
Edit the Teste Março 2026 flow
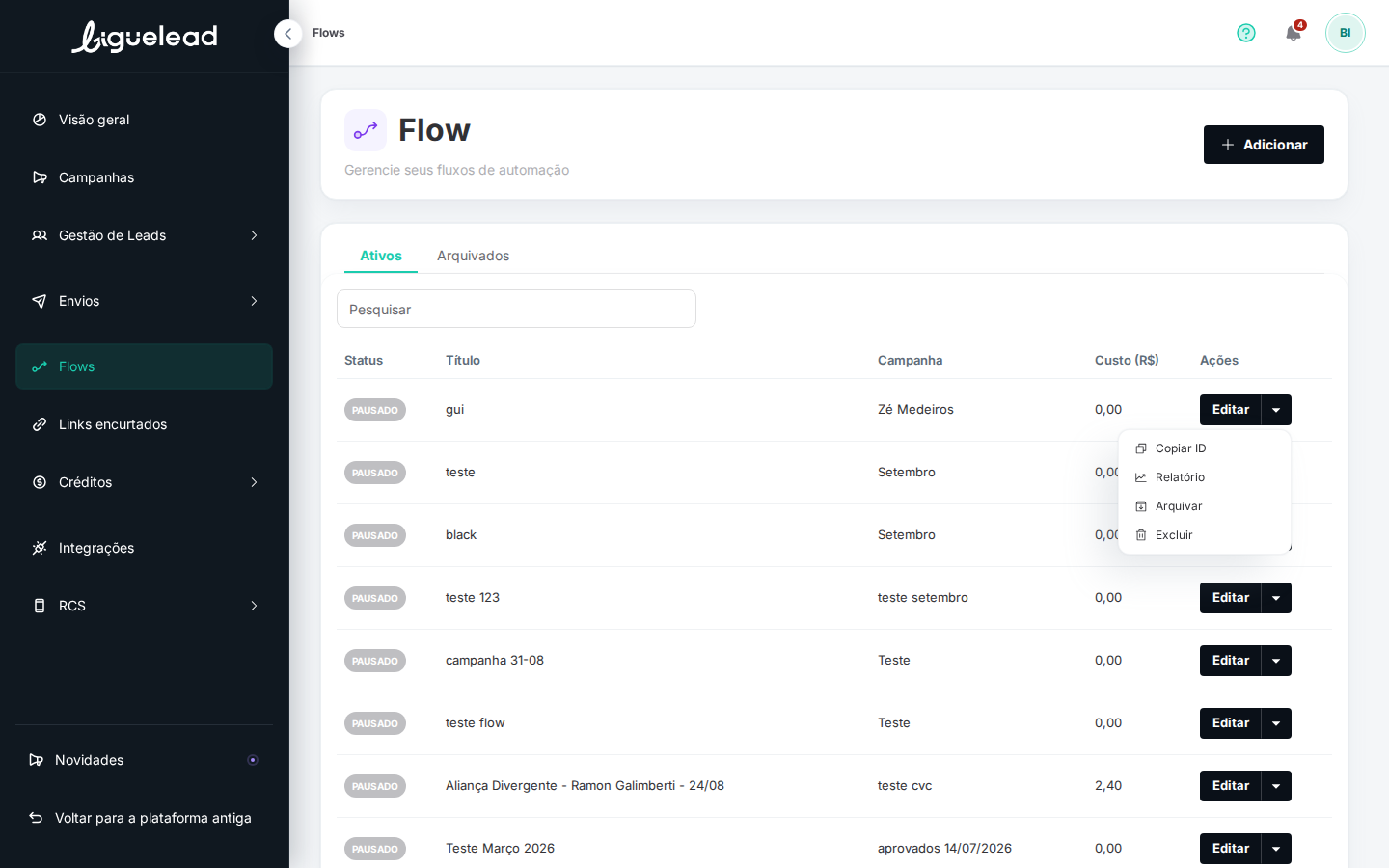click(x=1231, y=849)
